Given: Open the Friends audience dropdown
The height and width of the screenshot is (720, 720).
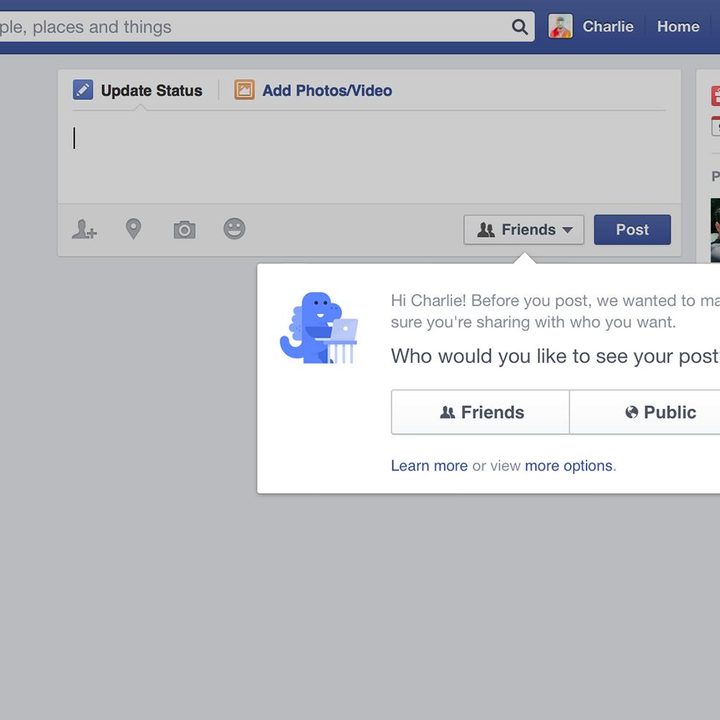Looking at the screenshot, I should coord(524,230).
